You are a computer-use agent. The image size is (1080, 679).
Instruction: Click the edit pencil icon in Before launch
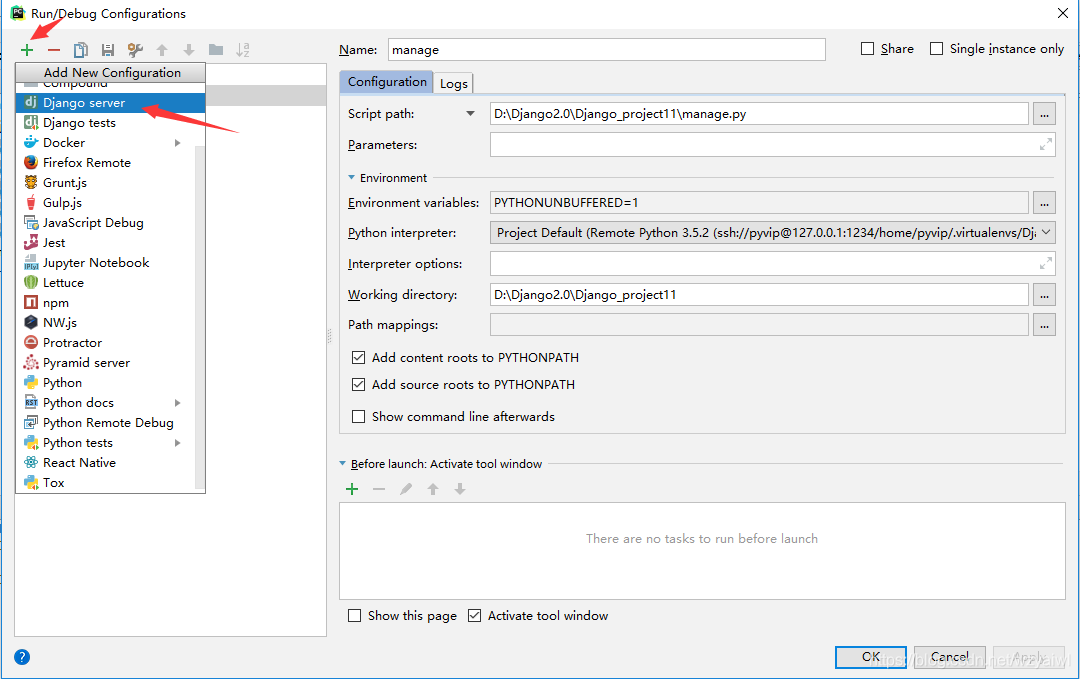(406, 489)
